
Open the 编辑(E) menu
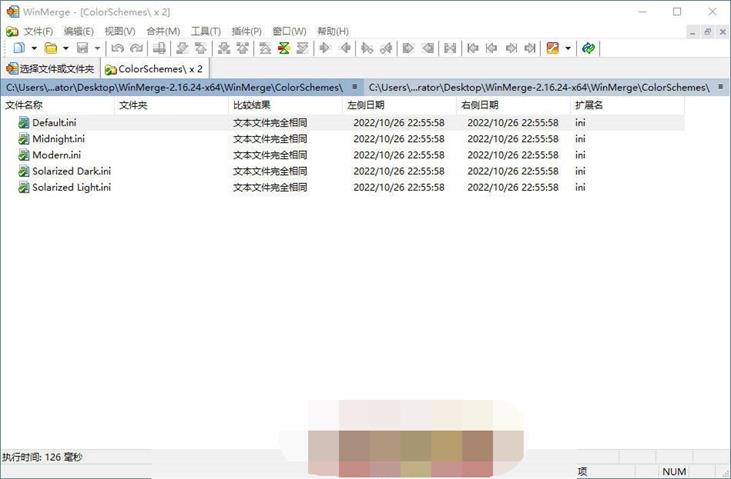tap(79, 31)
